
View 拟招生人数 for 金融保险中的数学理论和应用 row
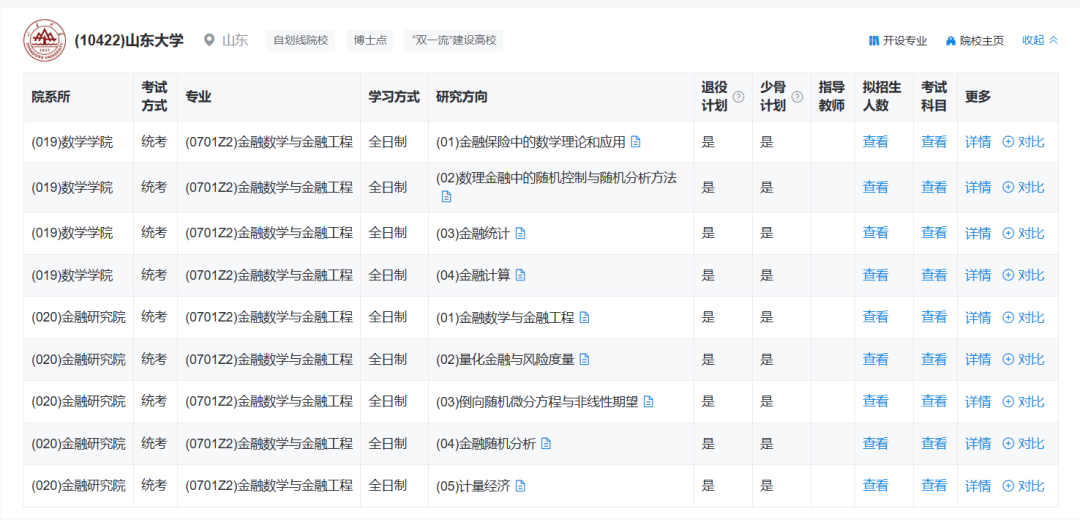point(875,142)
